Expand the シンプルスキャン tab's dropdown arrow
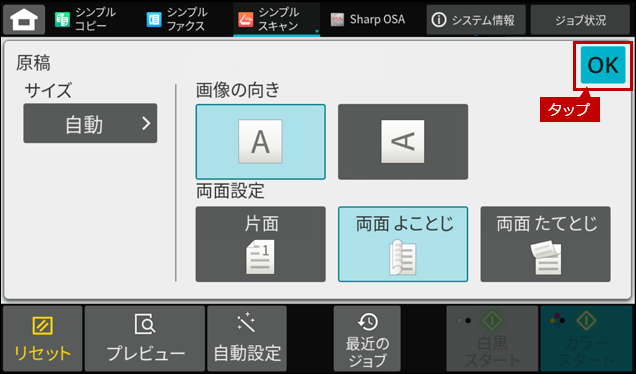Viewport: 636px width, 374px height. (x=316, y=31)
